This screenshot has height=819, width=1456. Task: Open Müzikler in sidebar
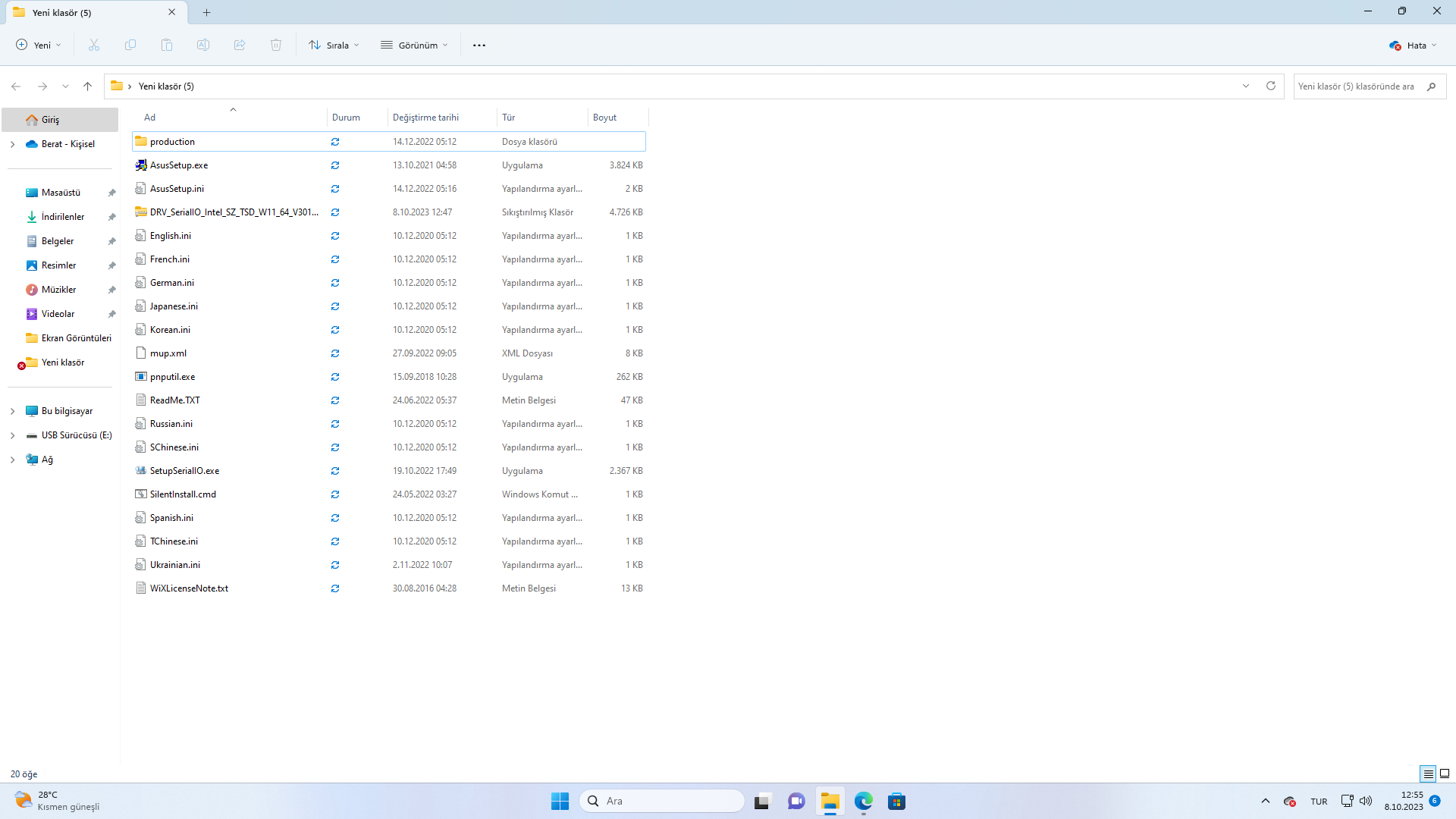60,290
